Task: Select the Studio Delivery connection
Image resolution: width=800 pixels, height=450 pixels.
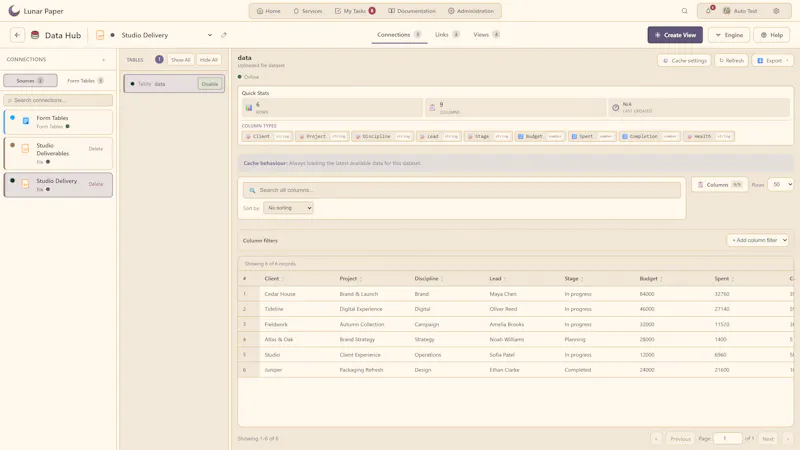Action: [x=58, y=185]
